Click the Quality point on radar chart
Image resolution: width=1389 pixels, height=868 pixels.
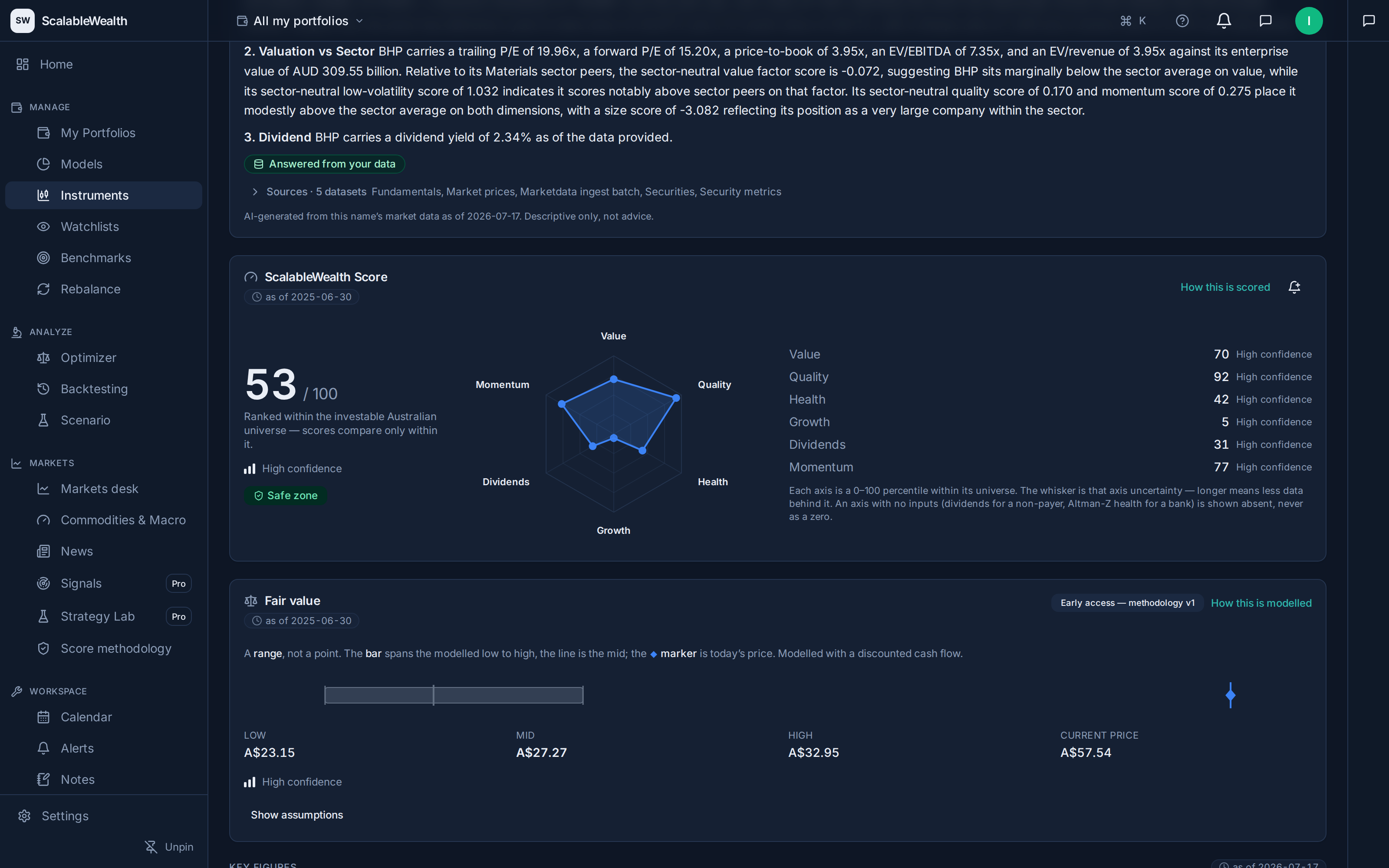(x=676, y=398)
